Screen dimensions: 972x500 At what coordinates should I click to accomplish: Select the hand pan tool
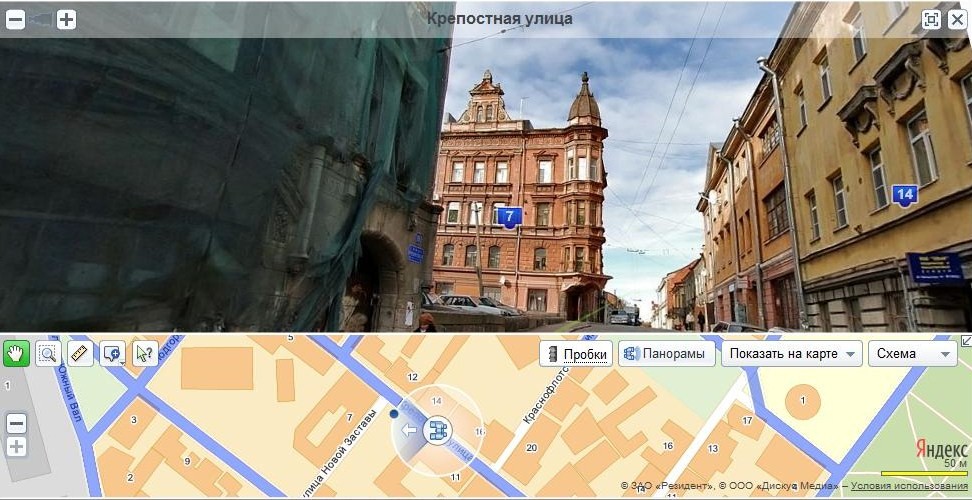pyautogui.click(x=16, y=353)
